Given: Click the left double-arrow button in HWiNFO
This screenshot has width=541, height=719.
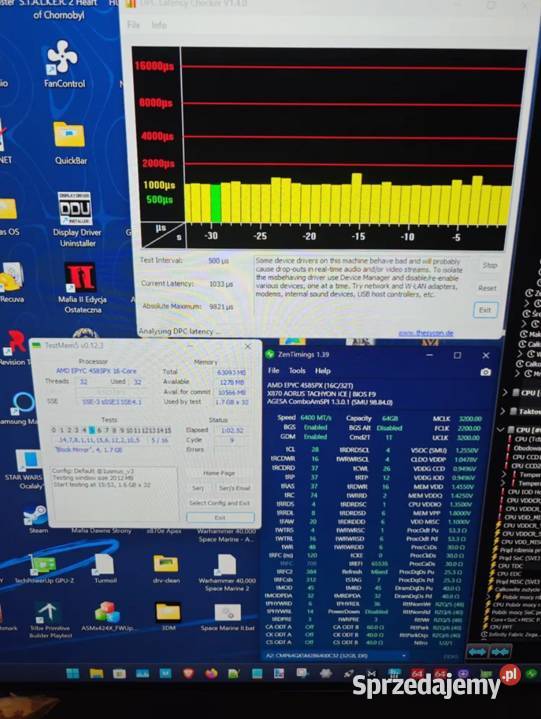Looking at the screenshot, I should coord(477,652).
